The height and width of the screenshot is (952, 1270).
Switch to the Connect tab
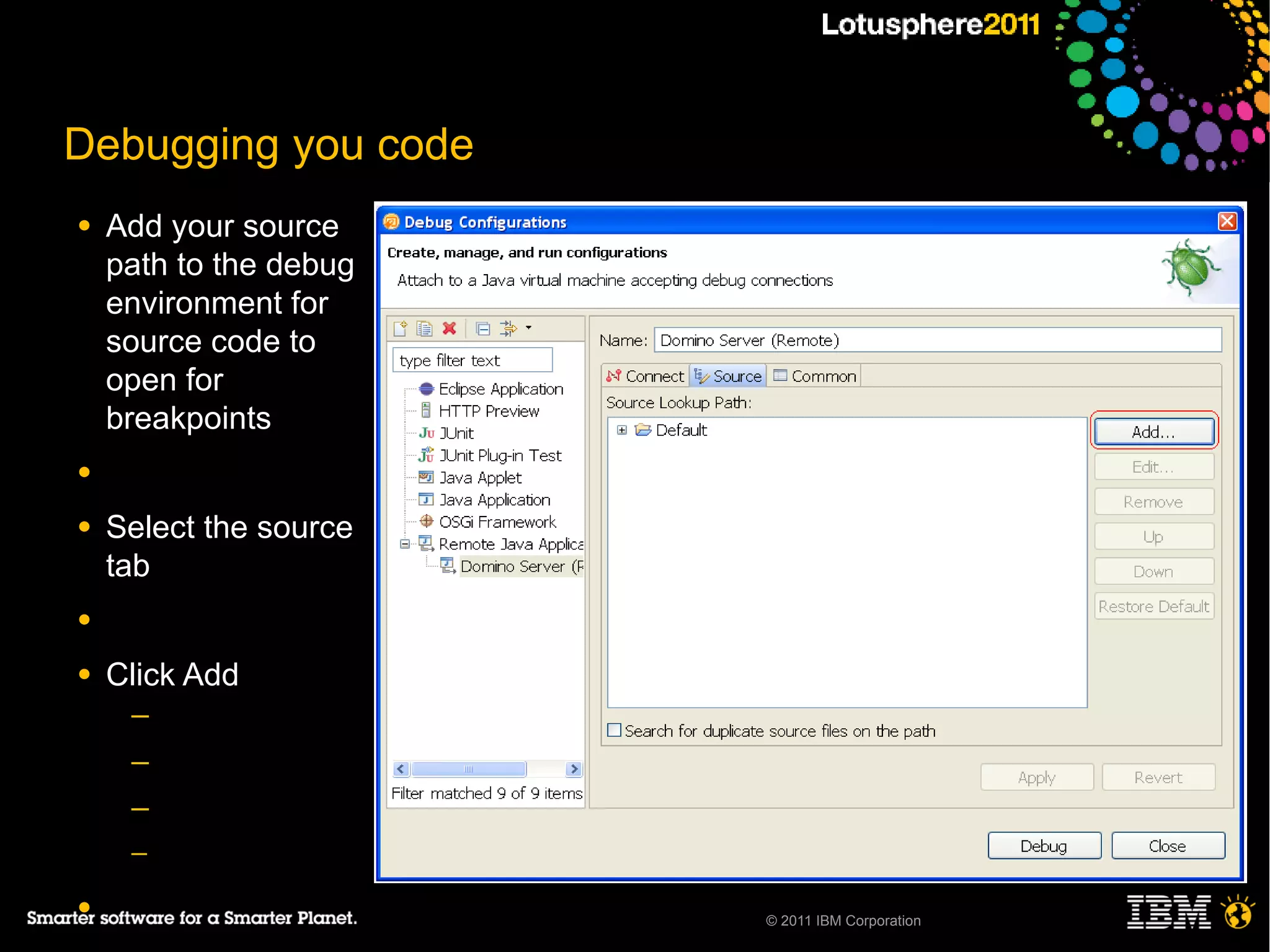pos(646,376)
